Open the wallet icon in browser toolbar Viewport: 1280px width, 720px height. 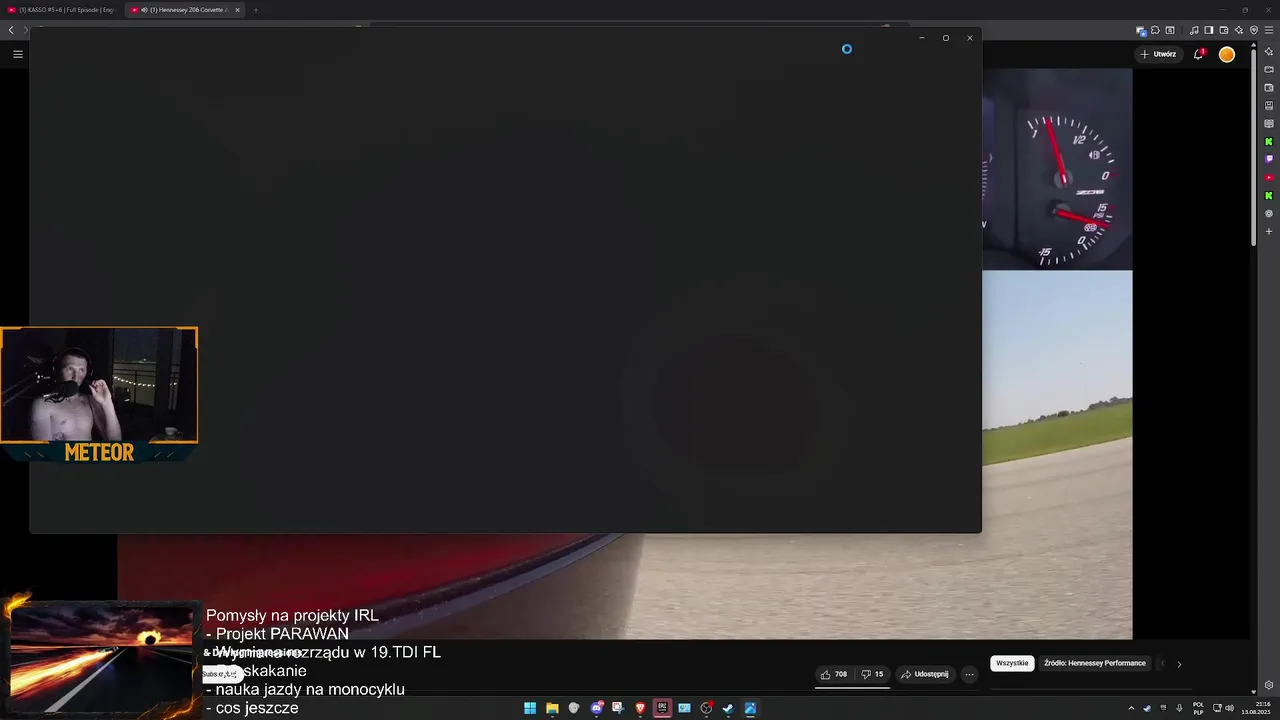1224,30
